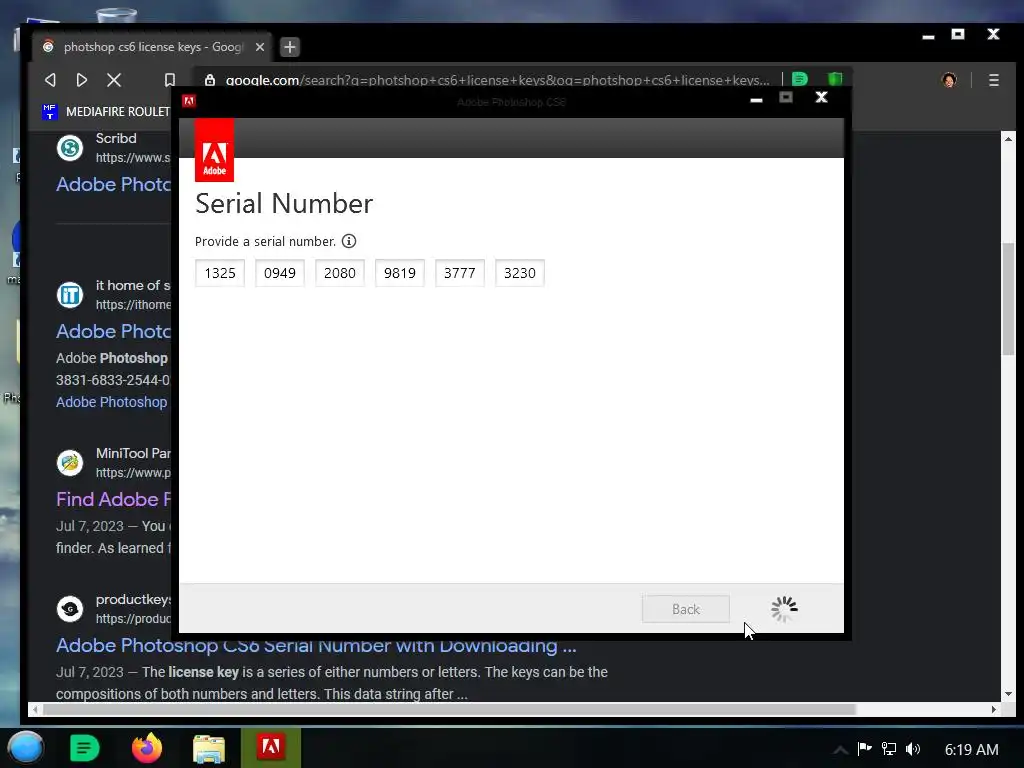The width and height of the screenshot is (1024, 768).
Task: Open the green chat app on taskbar
Action: [84, 748]
